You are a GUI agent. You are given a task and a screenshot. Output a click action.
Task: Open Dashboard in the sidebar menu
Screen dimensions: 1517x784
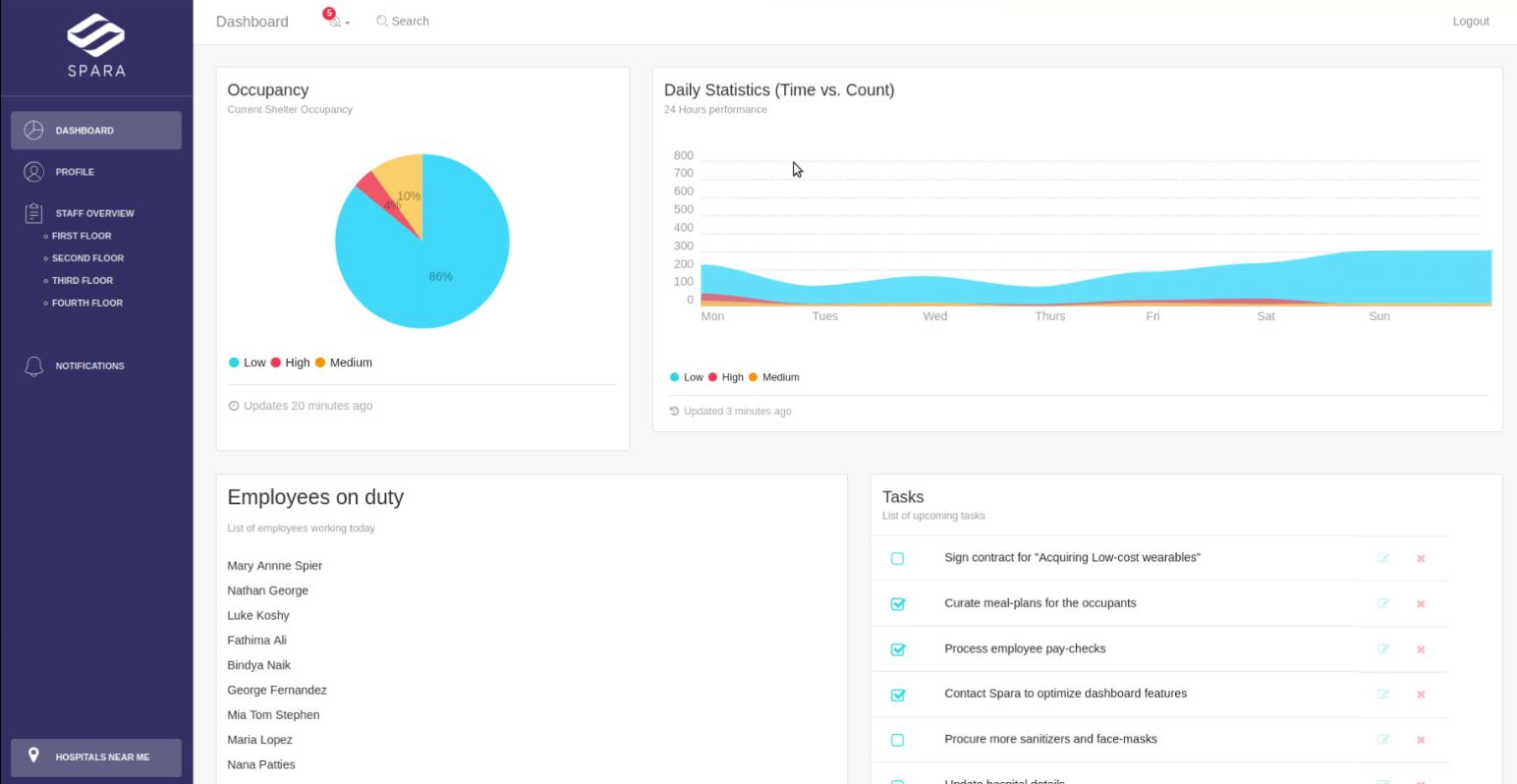[x=96, y=130]
